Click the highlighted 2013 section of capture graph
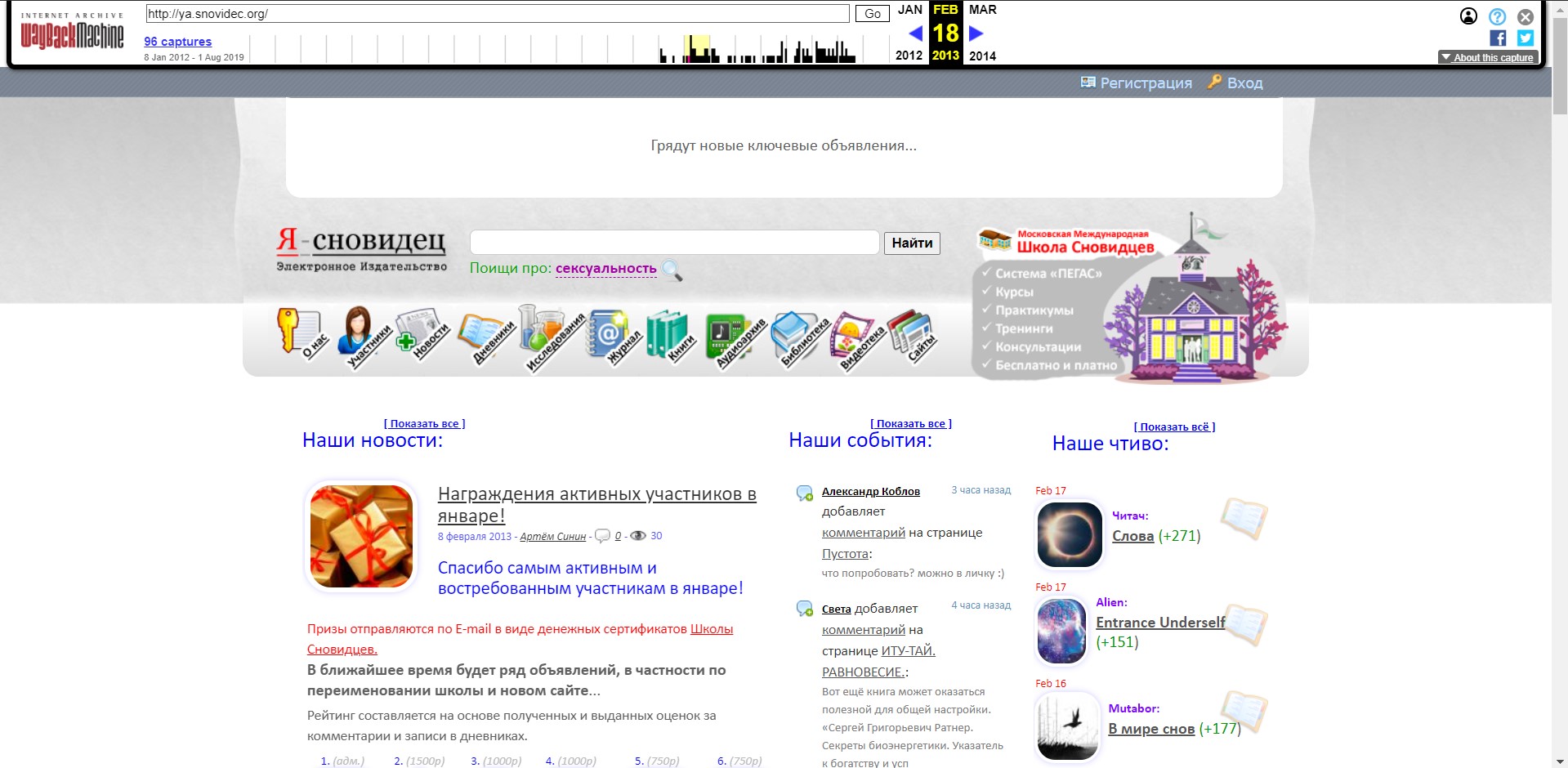The width and height of the screenshot is (1568, 768). click(x=697, y=49)
